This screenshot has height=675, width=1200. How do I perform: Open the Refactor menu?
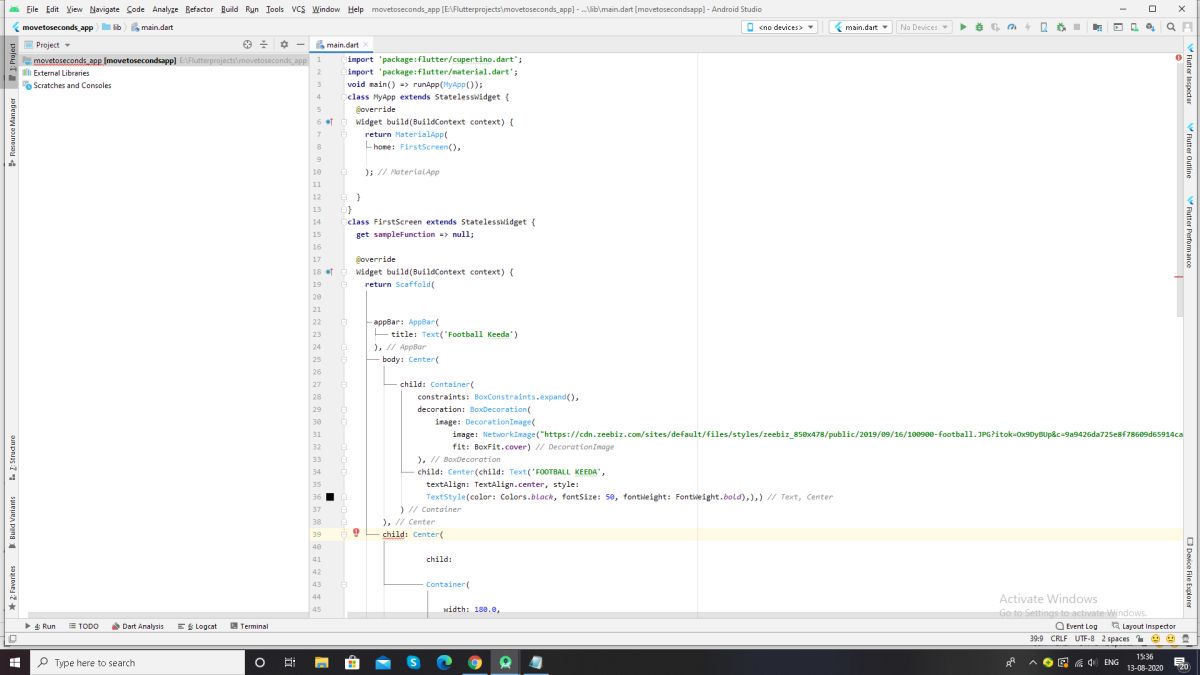click(x=199, y=9)
